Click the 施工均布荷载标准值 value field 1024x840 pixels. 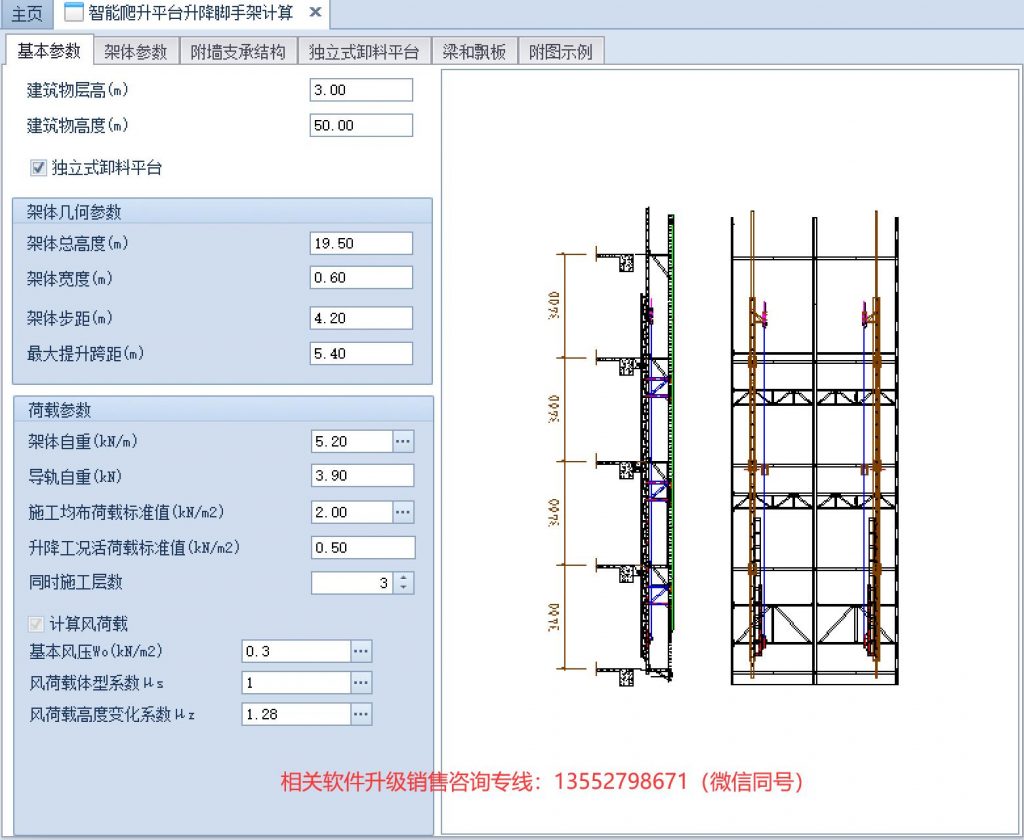coord(352,512)
